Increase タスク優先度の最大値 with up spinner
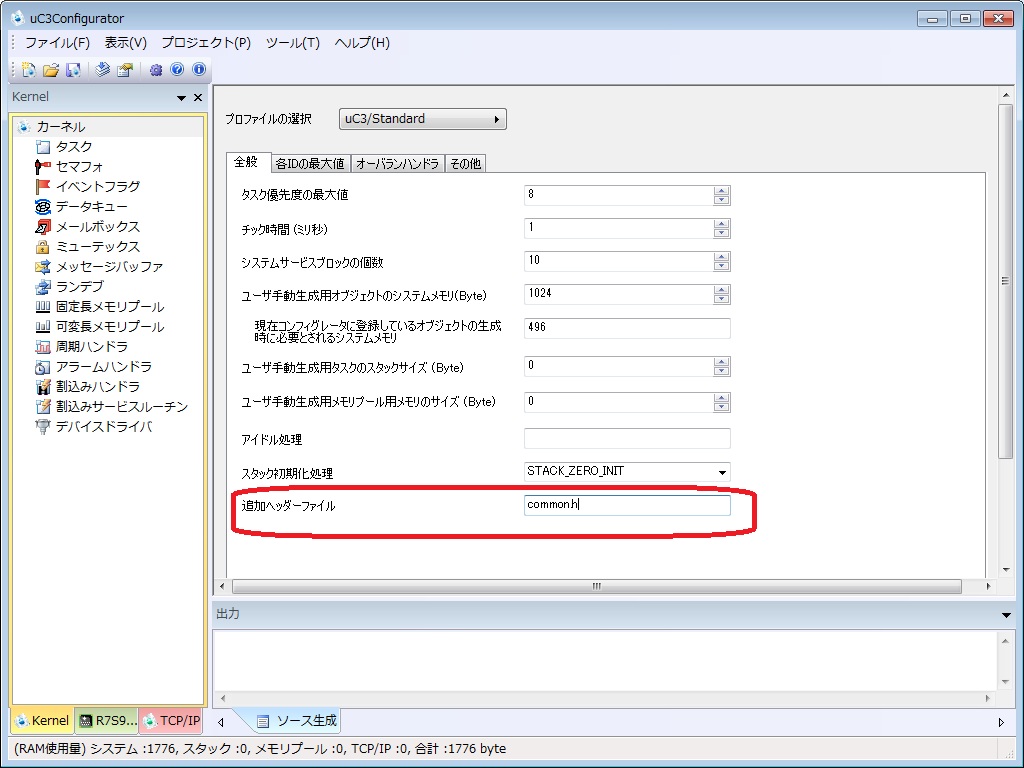 (x=722, y=190)
